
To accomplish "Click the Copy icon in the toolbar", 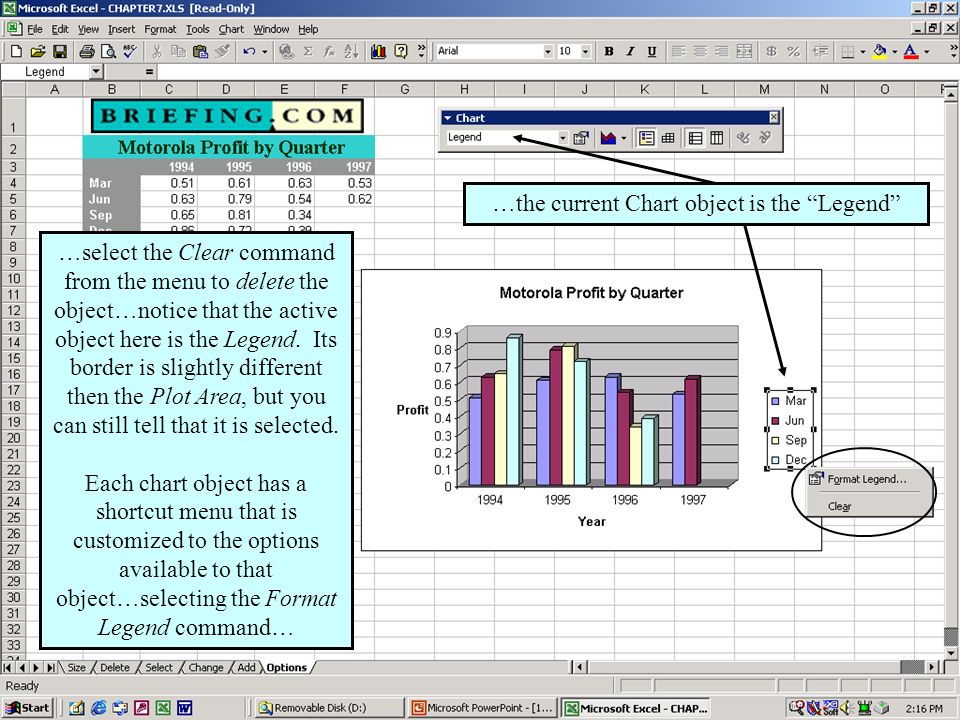I will coord(178,51).
